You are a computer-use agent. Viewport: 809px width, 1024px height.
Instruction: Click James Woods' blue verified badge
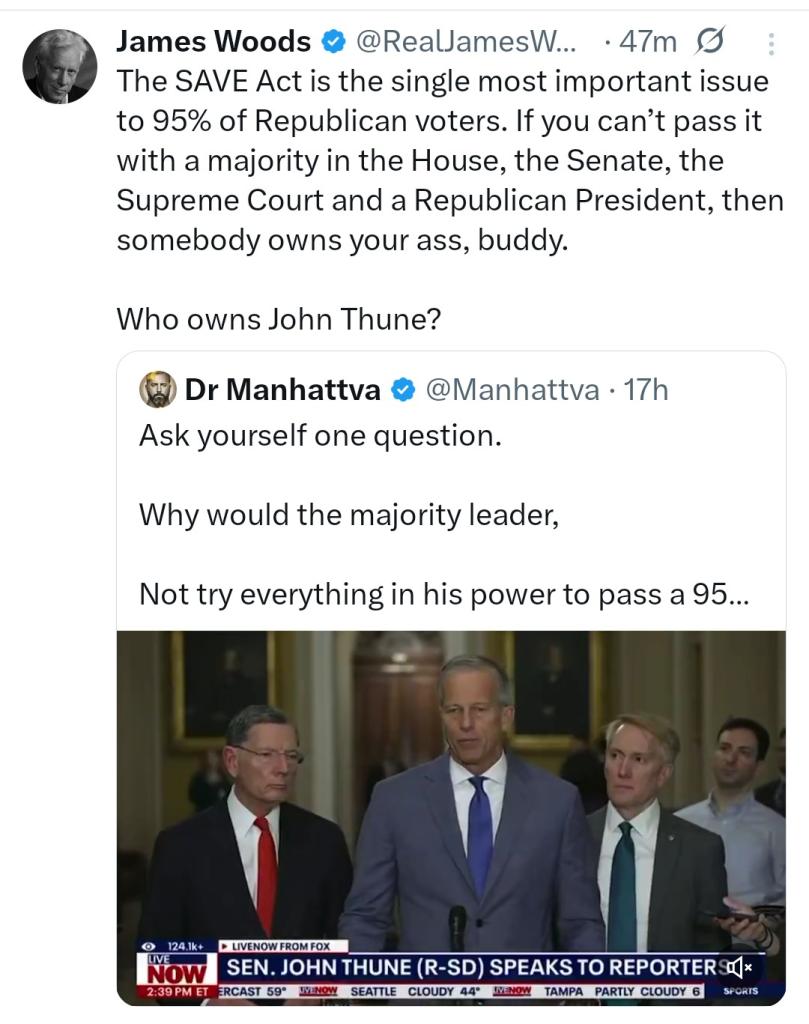332,42
